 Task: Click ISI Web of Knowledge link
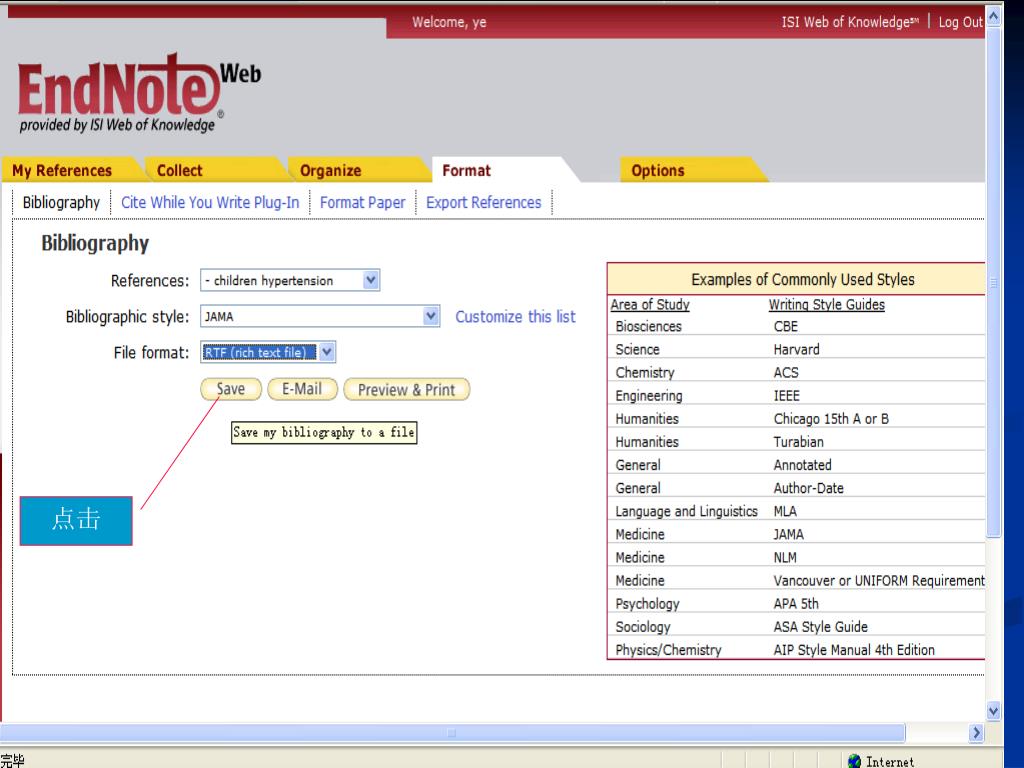[x=850, y=22]
